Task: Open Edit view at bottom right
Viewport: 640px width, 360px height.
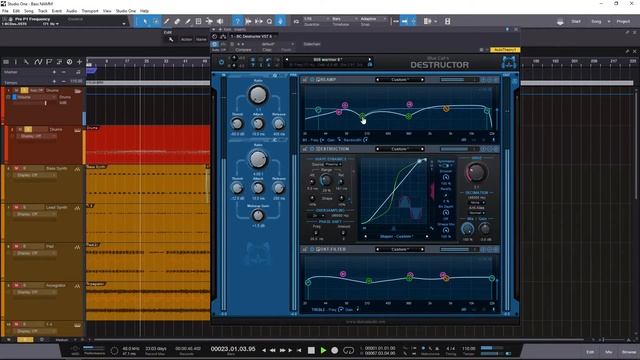Action: click(x=590, y=352)
